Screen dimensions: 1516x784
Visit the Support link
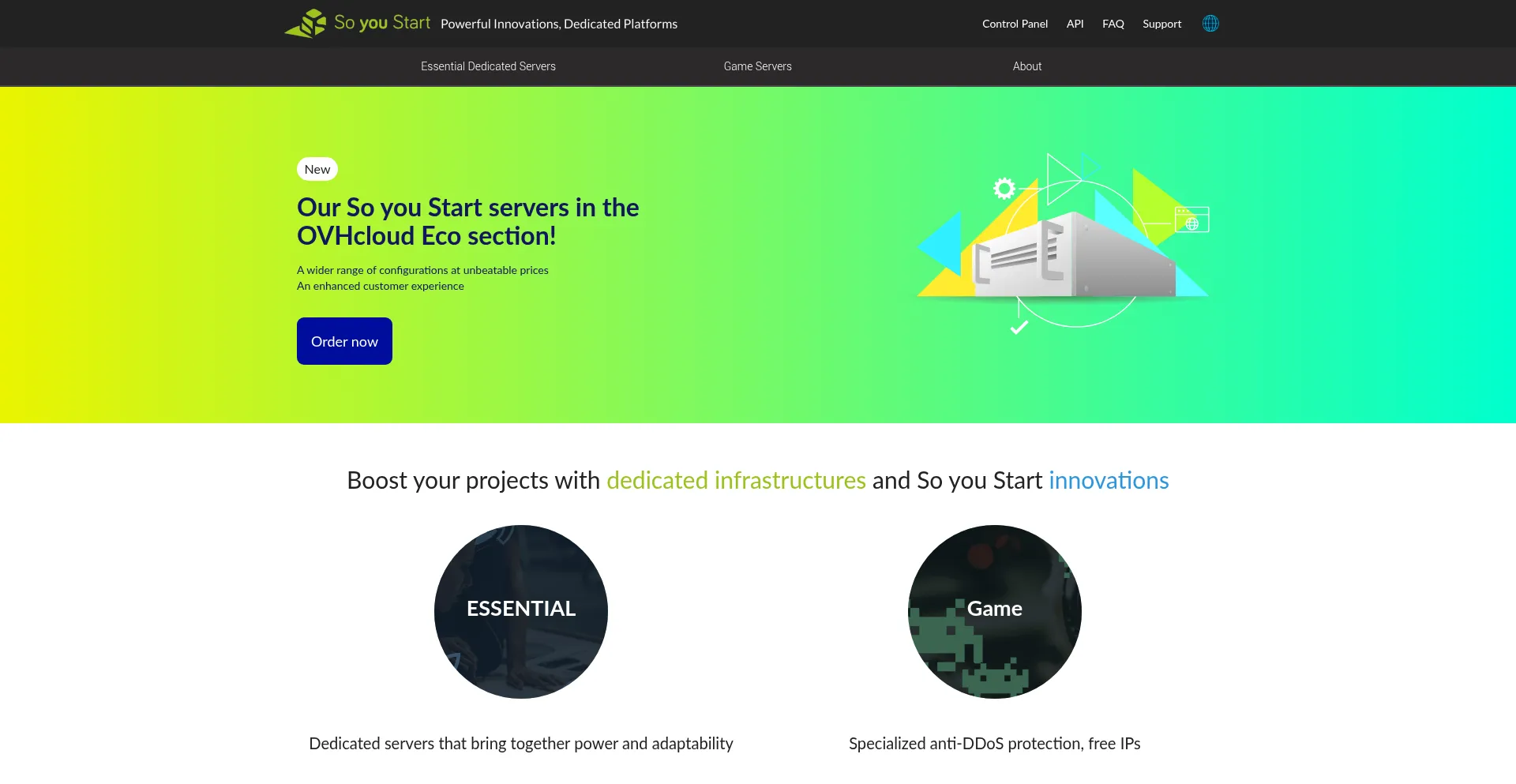1162,24
